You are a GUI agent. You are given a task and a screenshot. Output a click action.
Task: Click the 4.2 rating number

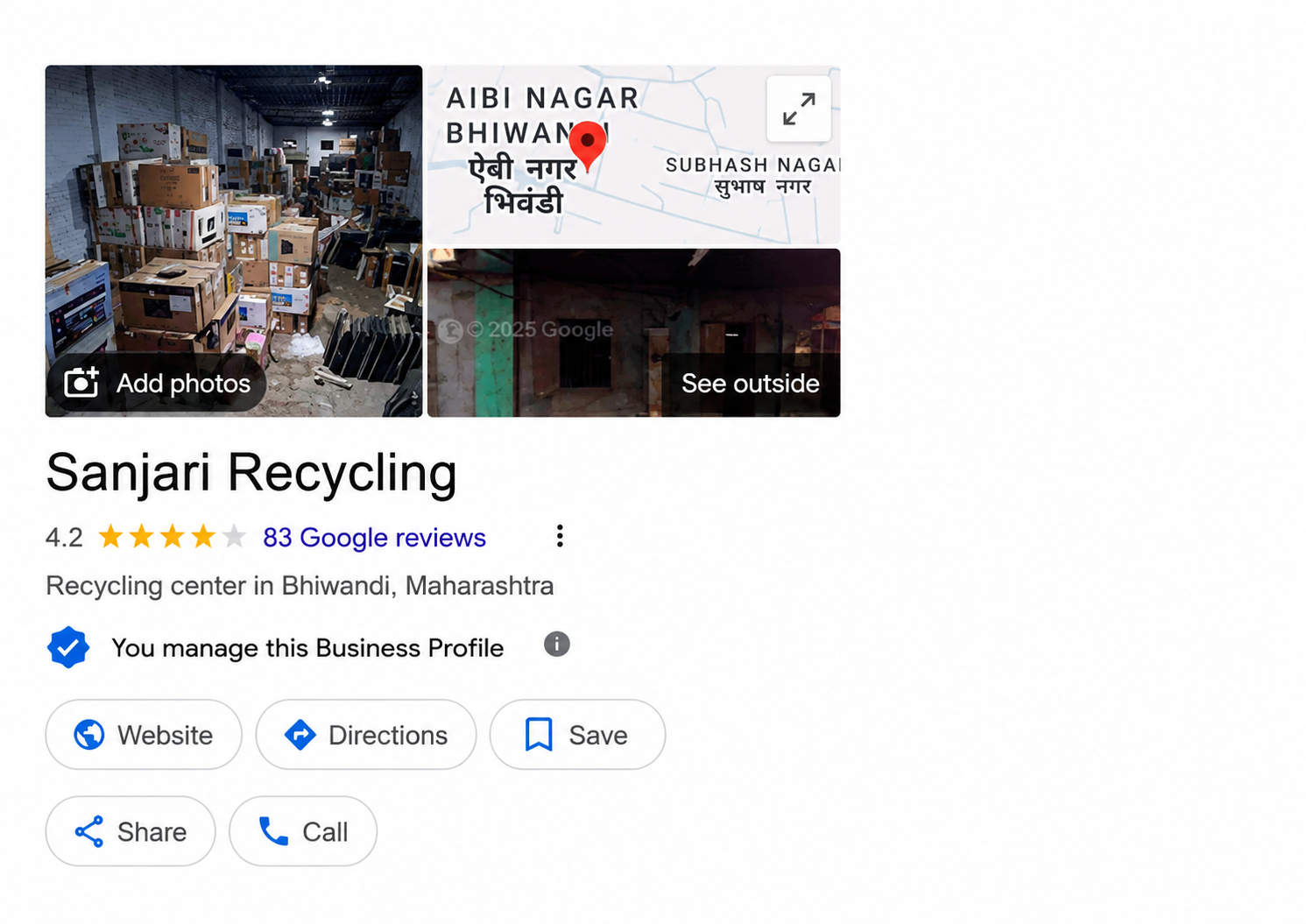pyautogui.click(x=64, y=537)
